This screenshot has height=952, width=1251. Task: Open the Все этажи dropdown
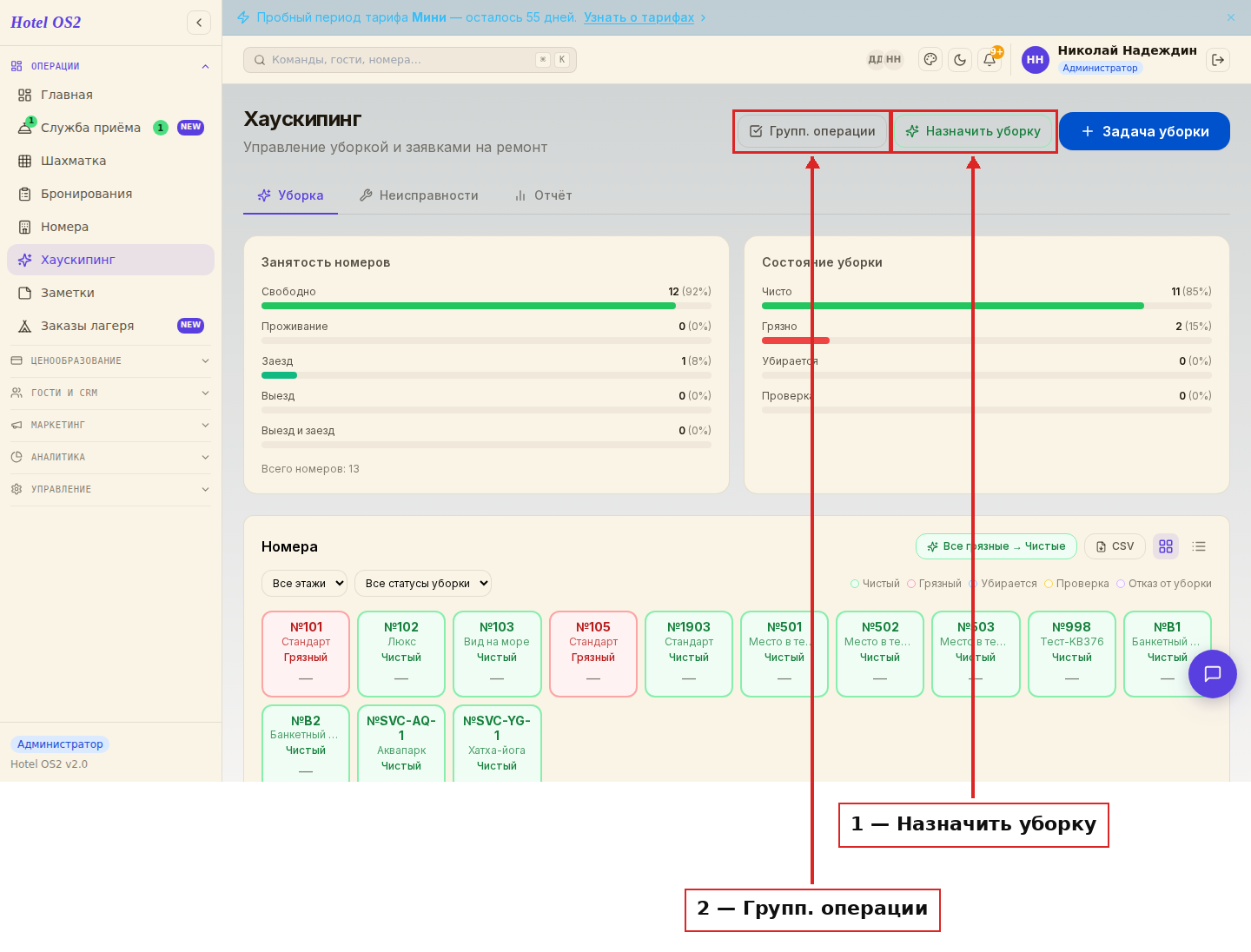(304, 584)
